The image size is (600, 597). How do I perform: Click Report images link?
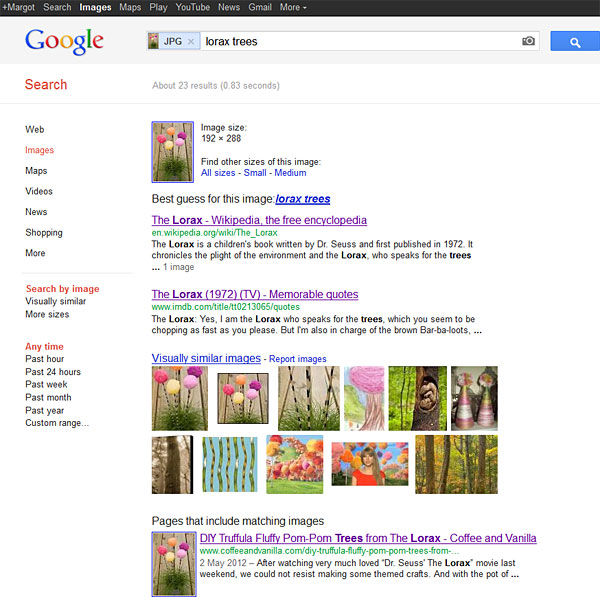click(x=298, y=359)
